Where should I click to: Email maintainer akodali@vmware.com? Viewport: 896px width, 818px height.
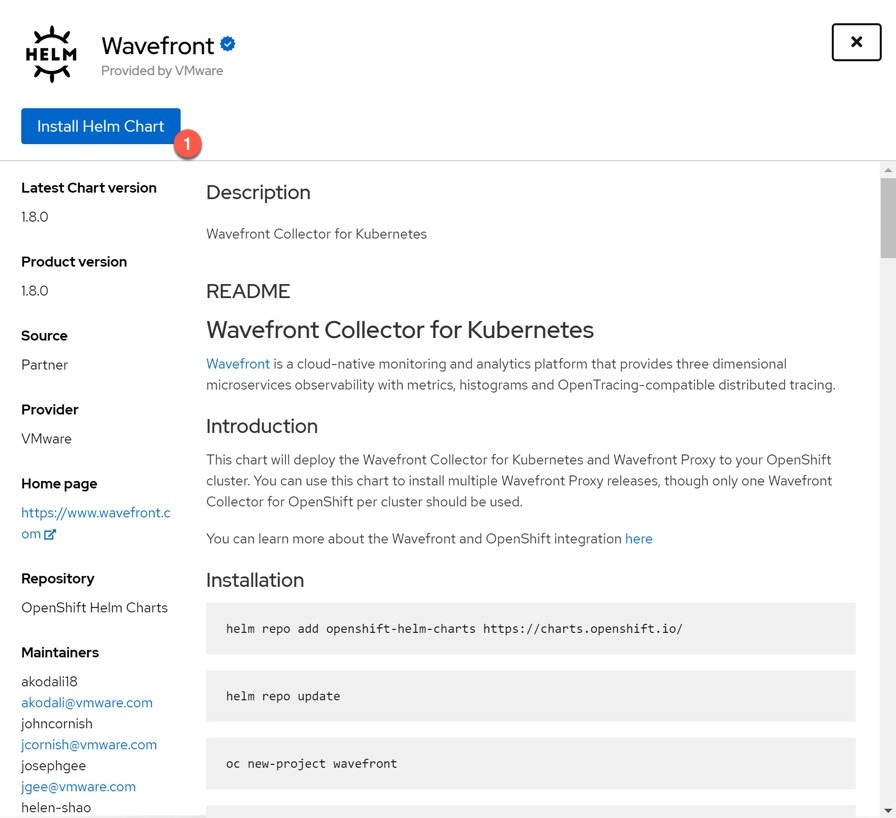pyautogui.click(x=87, y=703)
